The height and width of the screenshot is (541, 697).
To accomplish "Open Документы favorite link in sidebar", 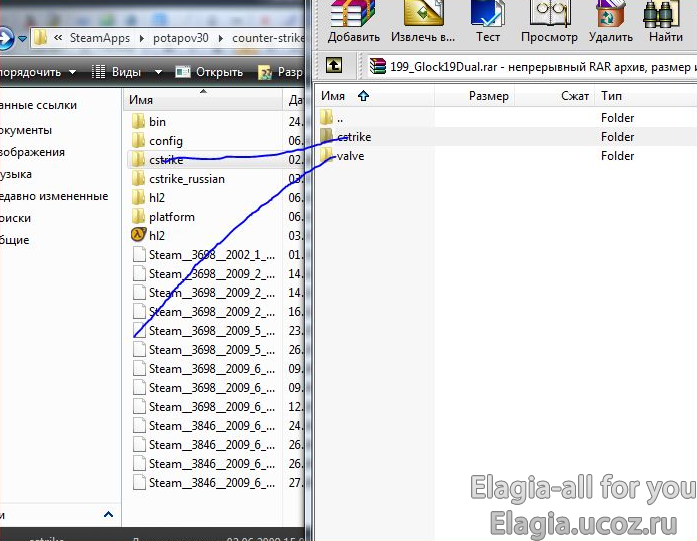I will tap(26, 130).
